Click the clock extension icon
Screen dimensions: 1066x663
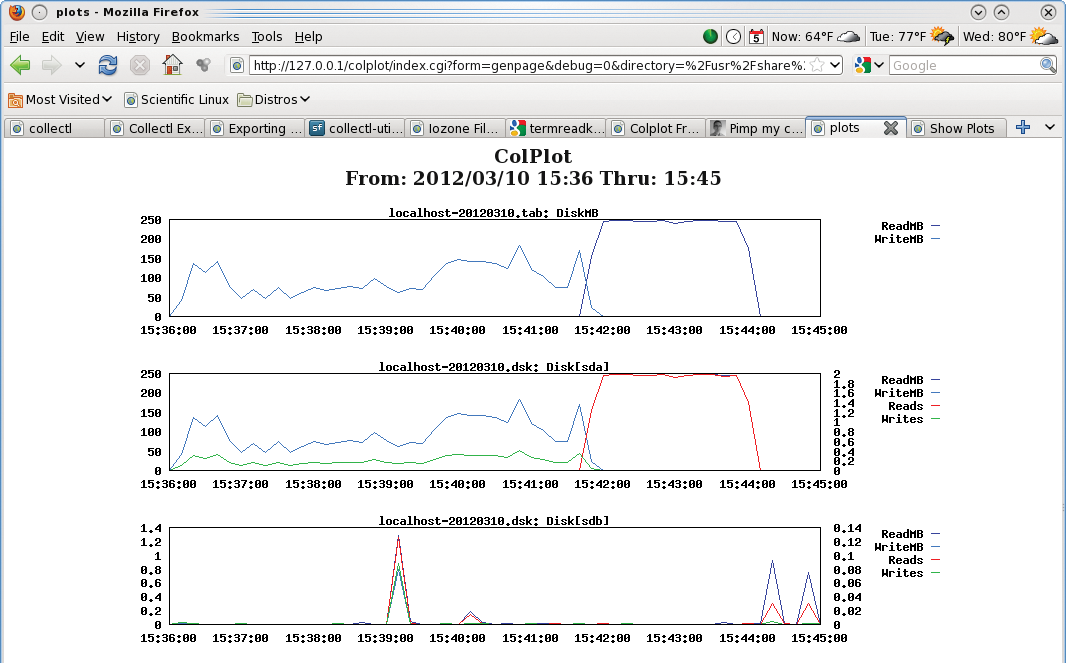pyautogui.click(x=732, y=35)
